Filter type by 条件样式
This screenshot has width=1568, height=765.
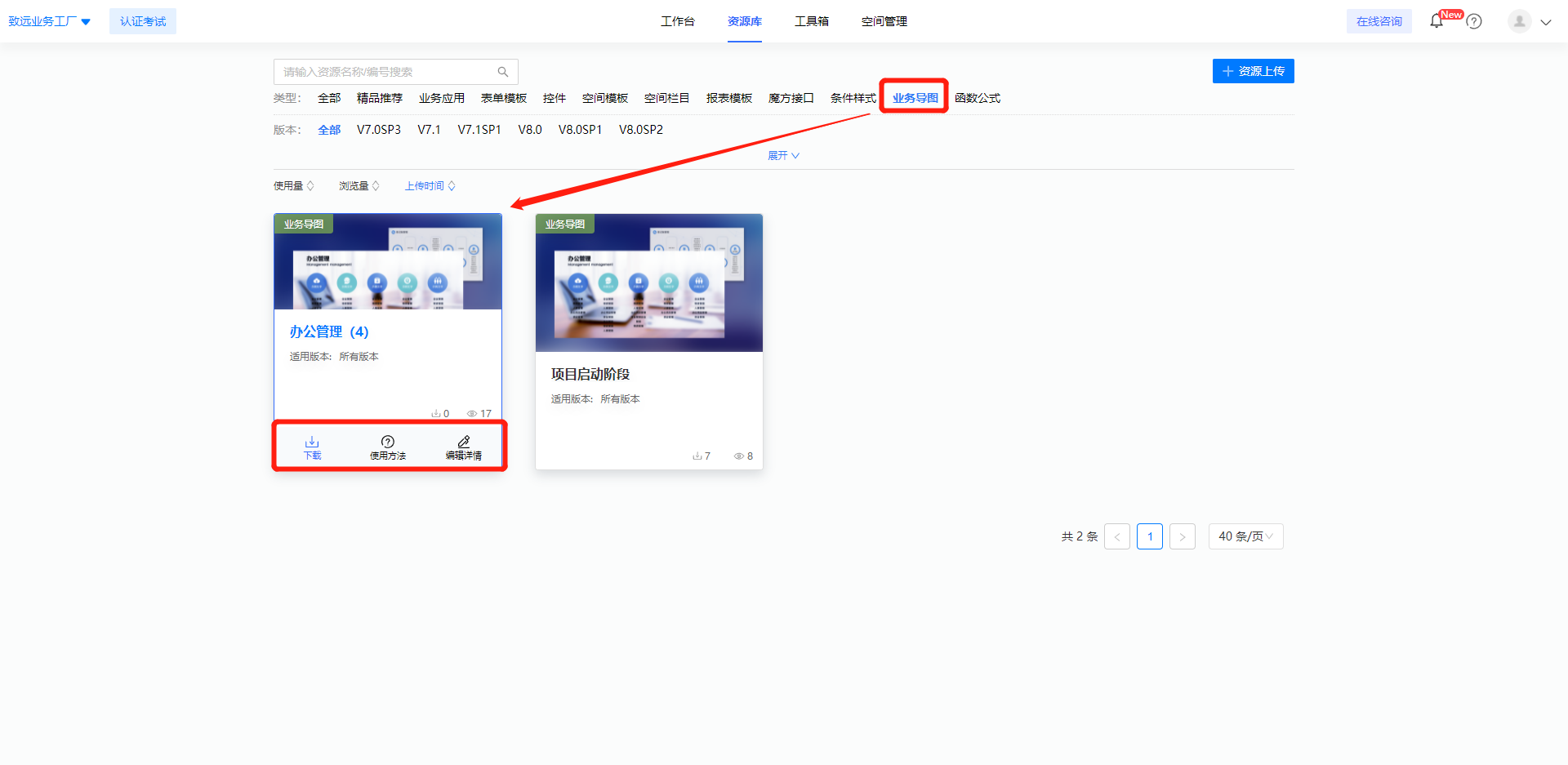[x=853, y=98]
